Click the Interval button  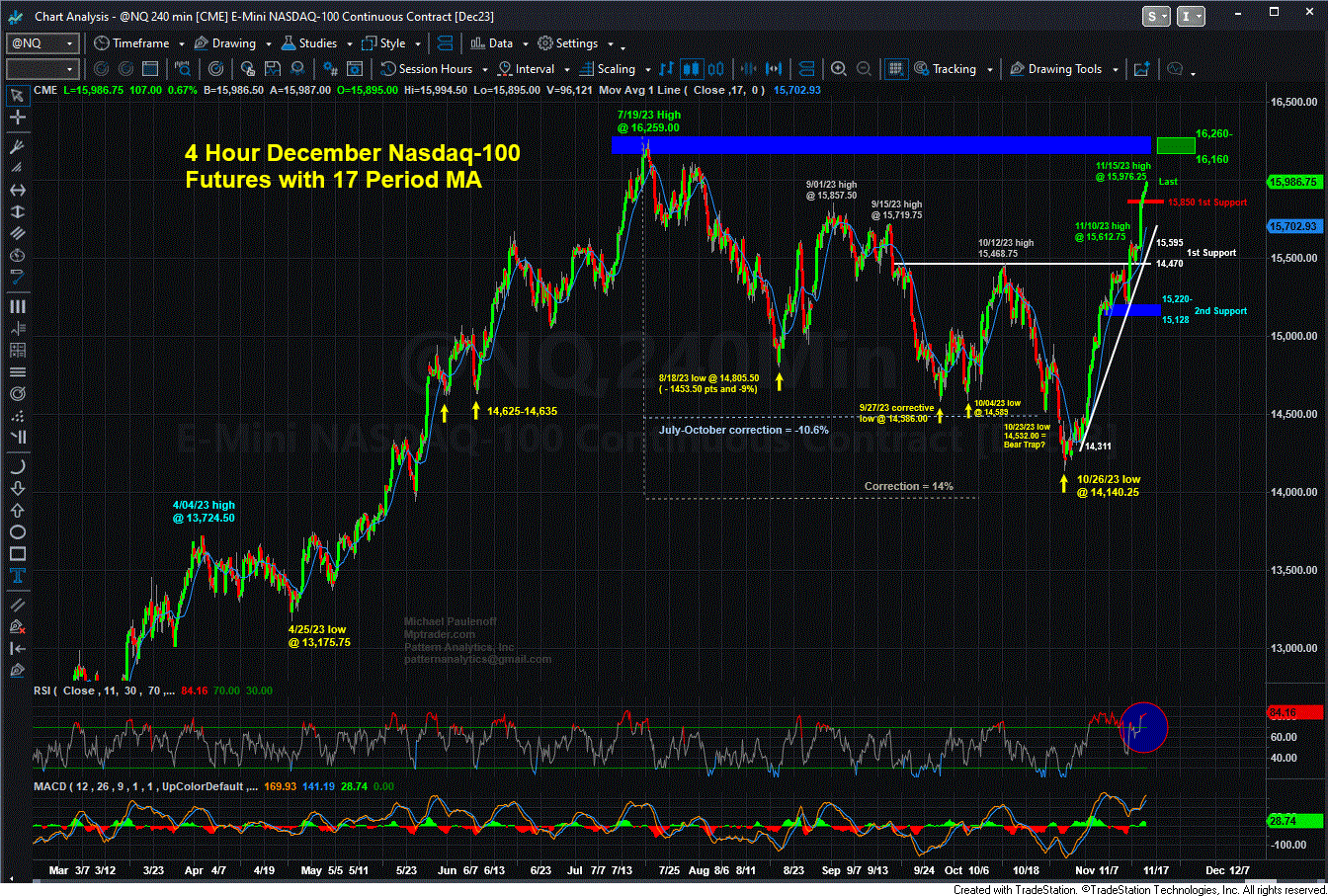[x=527, y=69]
